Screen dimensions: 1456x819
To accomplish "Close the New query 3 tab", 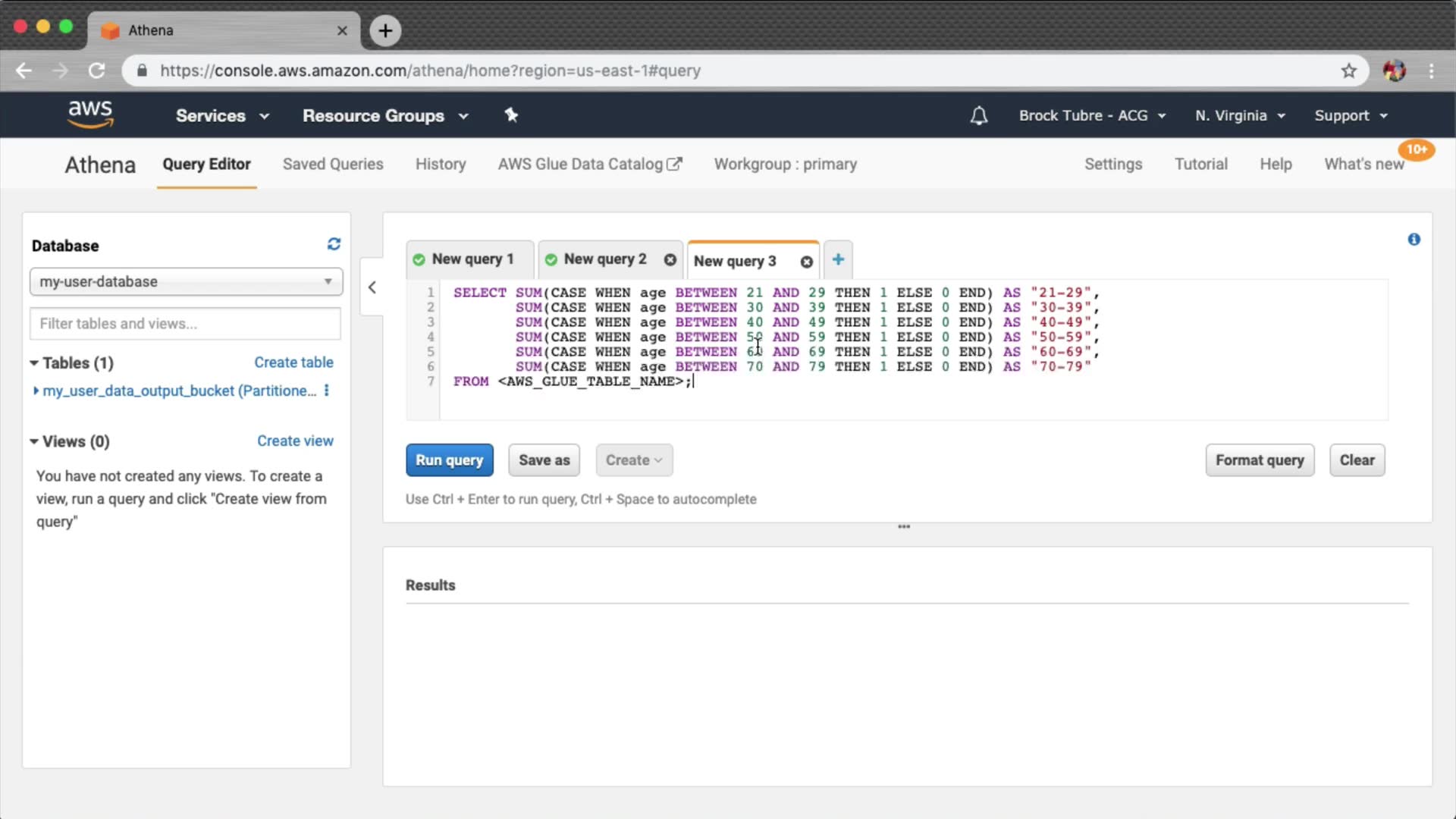I will [806, 262].
